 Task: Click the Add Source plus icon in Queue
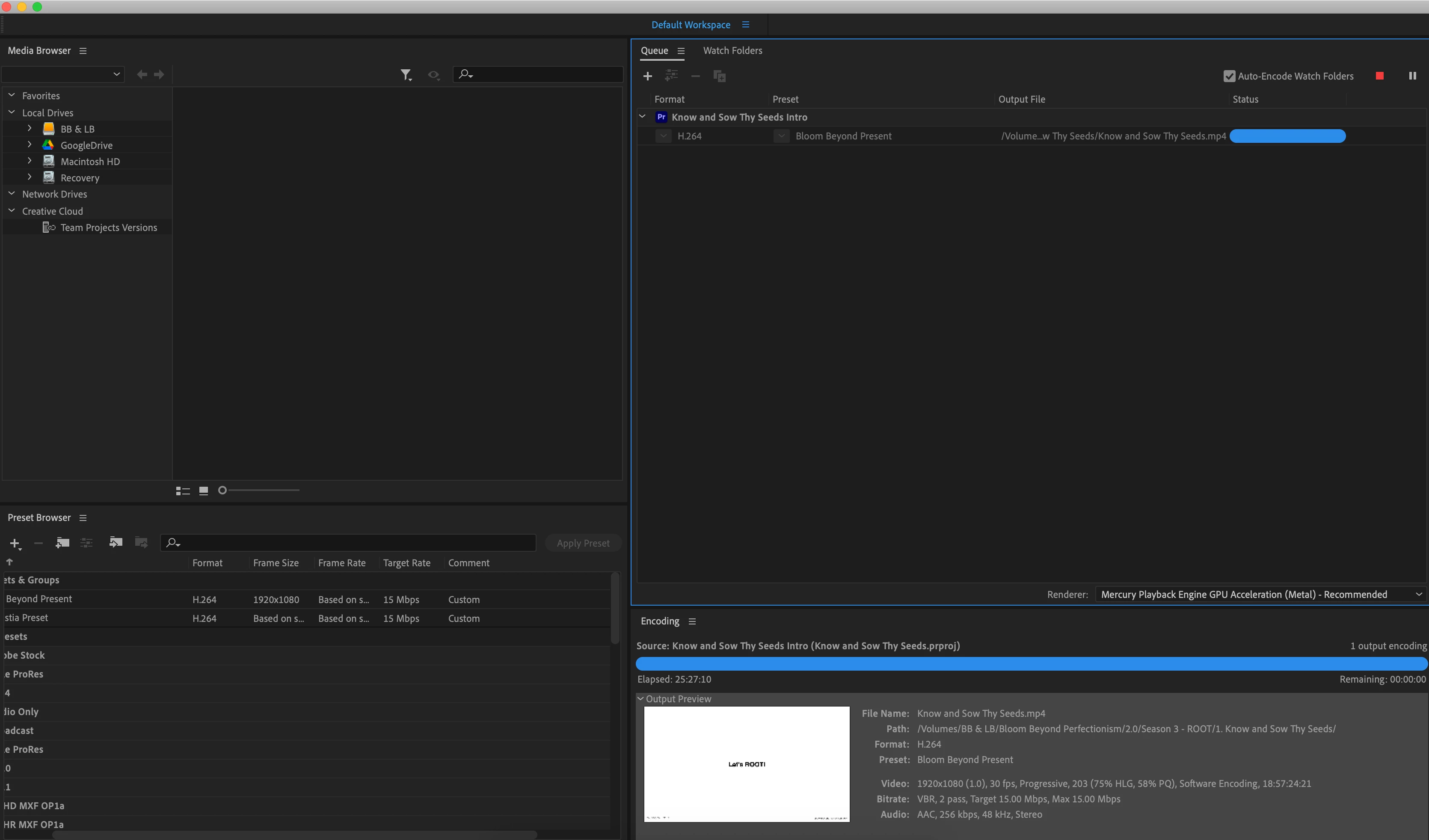(648, 76)
